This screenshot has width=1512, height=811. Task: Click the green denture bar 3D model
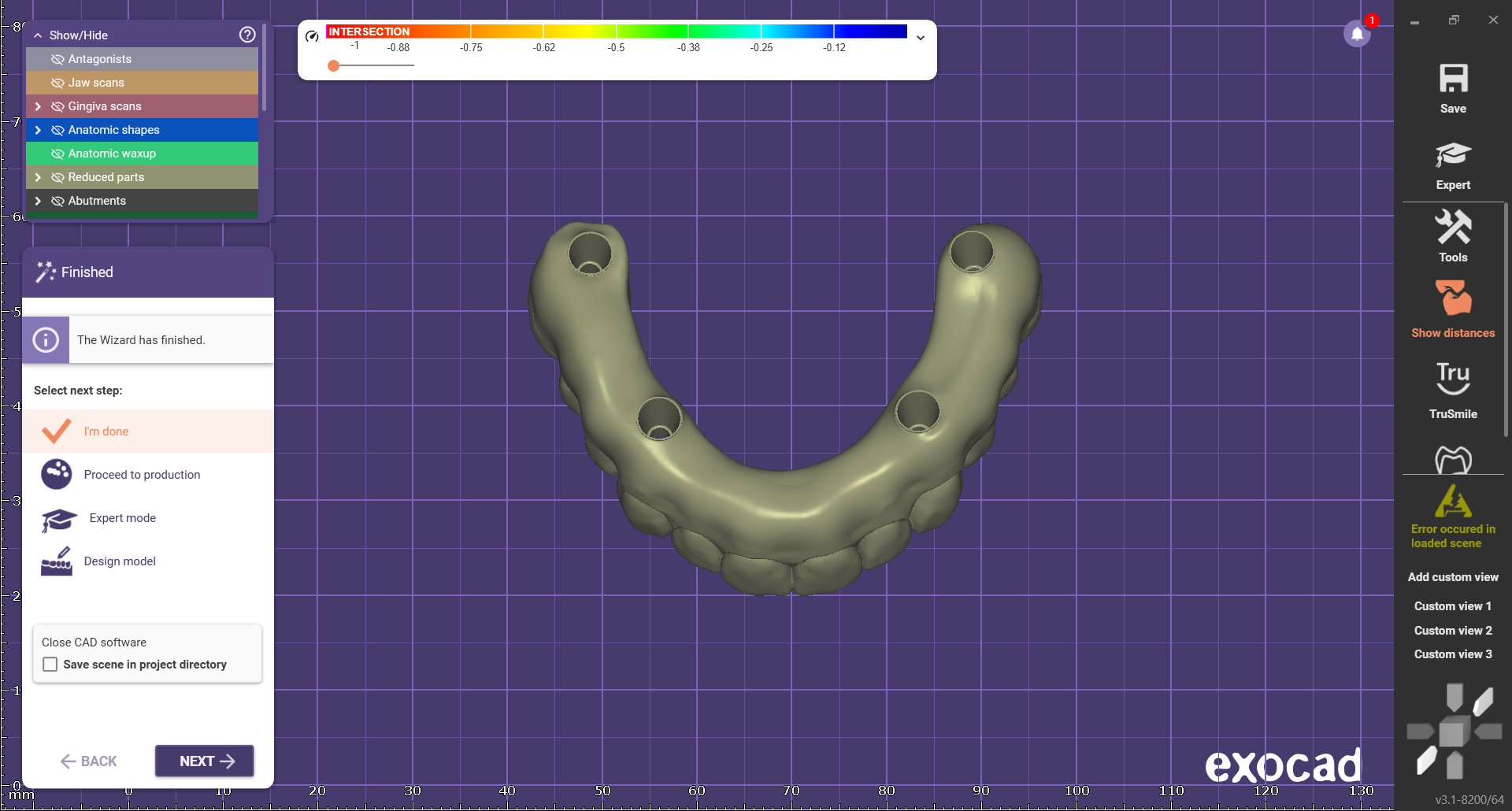(786, 496)
